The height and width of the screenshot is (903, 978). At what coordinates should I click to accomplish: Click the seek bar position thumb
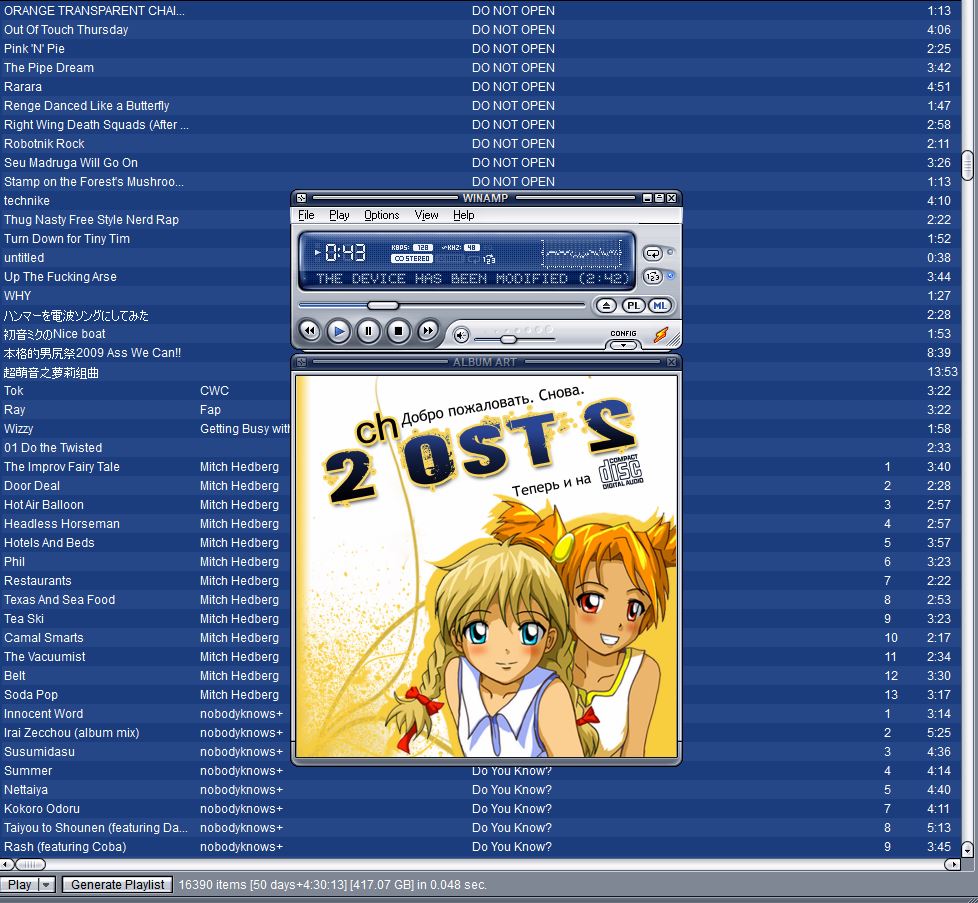click(383, 306)
